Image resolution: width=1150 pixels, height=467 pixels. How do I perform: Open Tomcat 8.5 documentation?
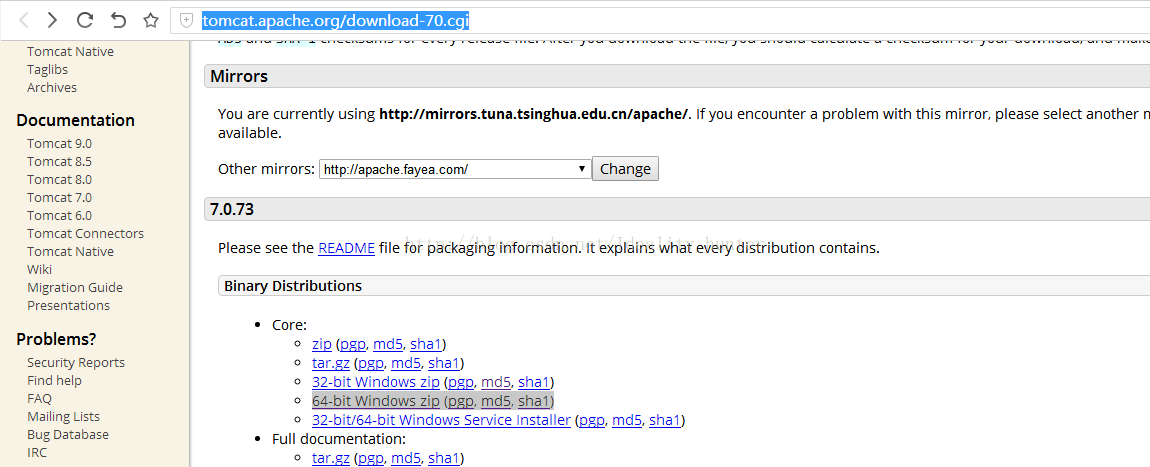pyautogui.click(x=59, y=161)
